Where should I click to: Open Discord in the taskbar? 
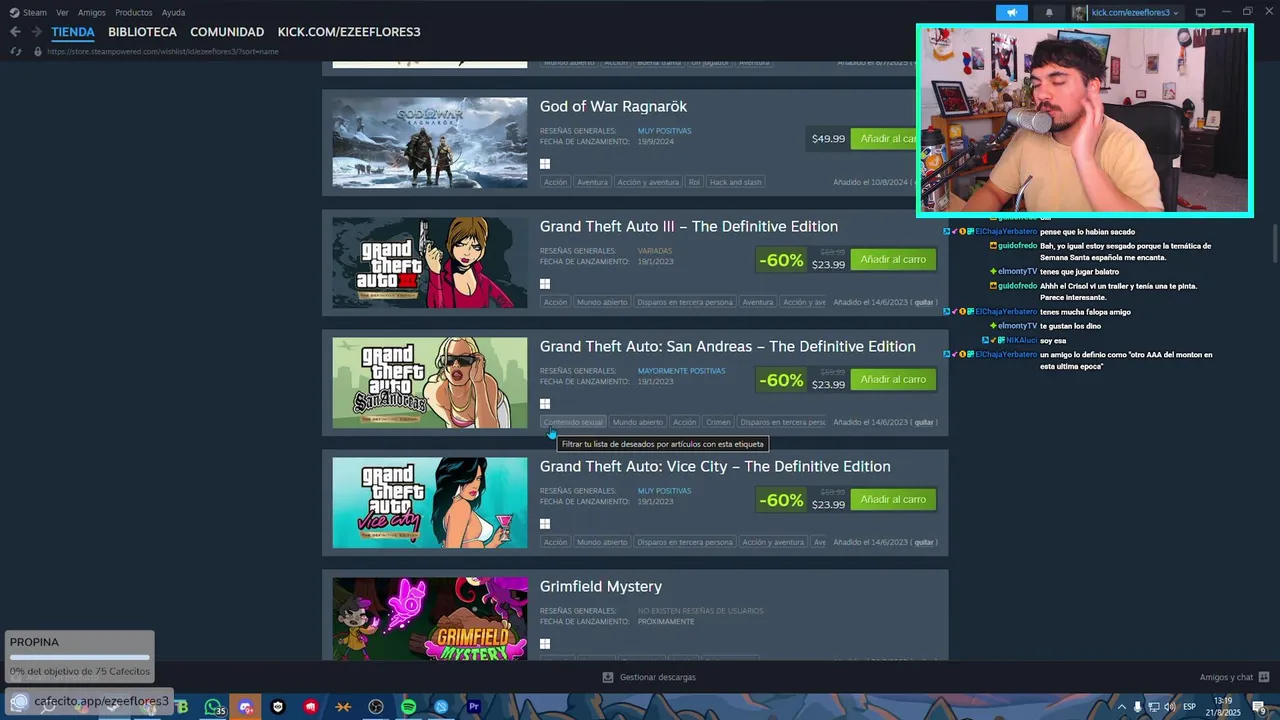click(246, 707)
